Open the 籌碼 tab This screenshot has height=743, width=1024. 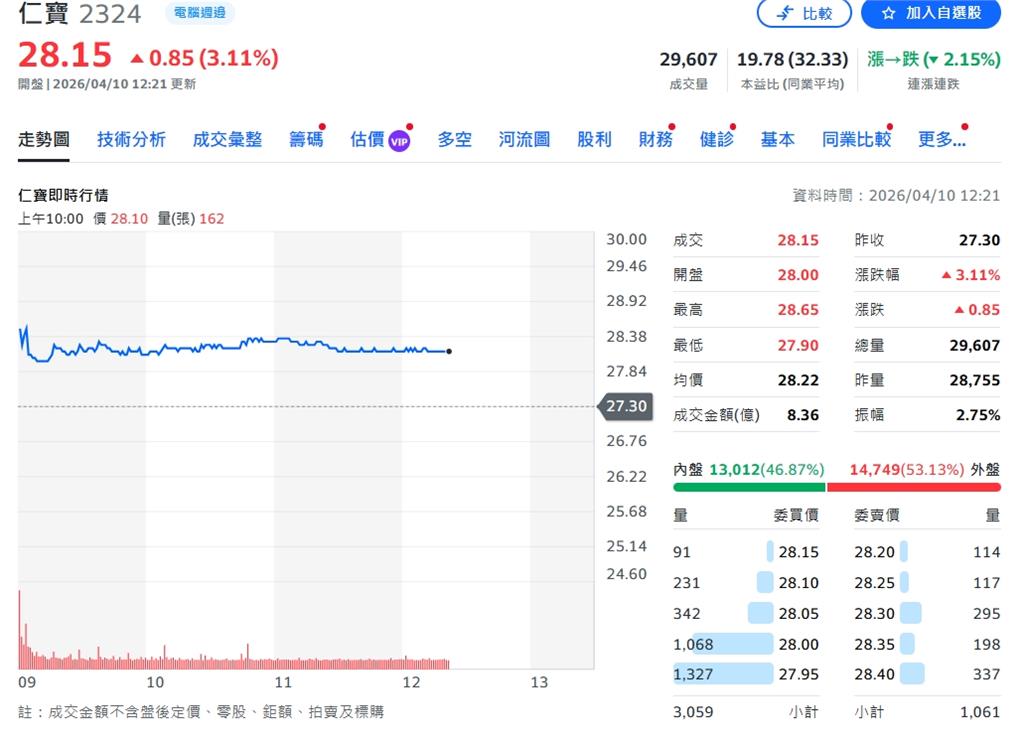click(x=305, y=140)
